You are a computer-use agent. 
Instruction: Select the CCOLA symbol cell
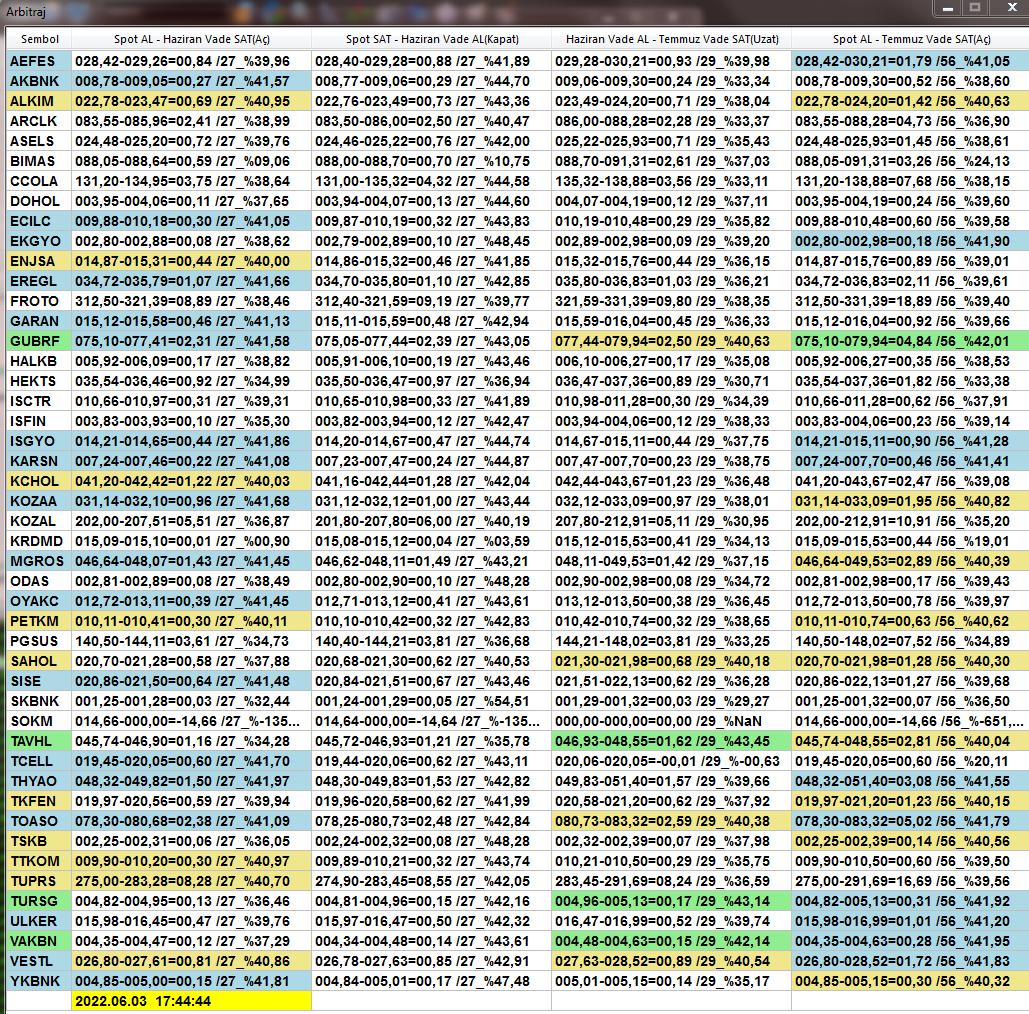tap(39, 181)
